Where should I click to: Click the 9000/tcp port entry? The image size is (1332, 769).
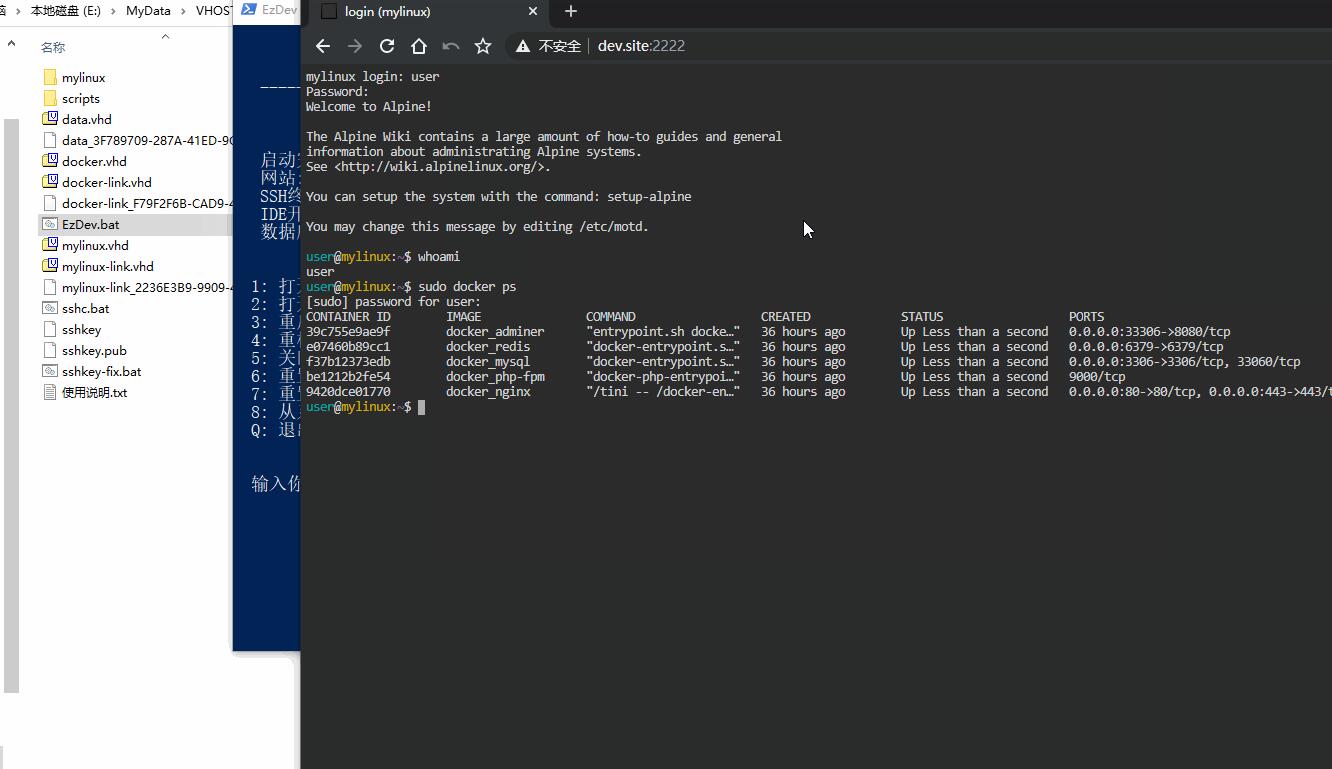pyautogui.click(x=1097, y=377)
